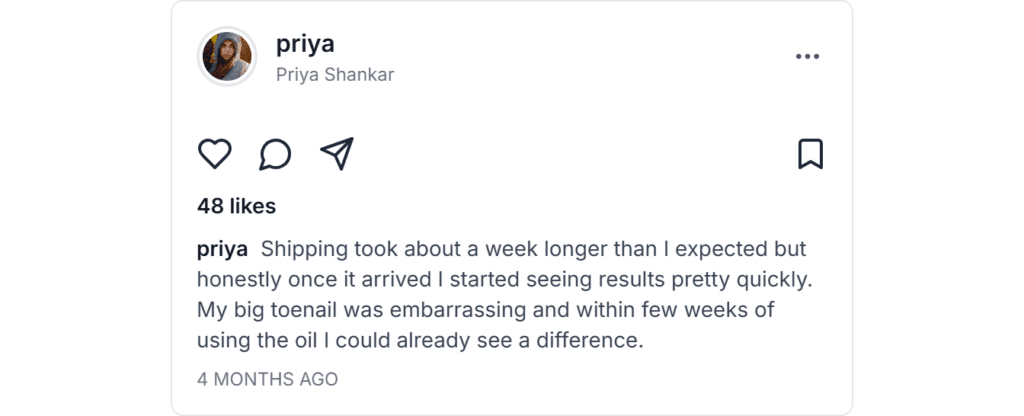Click bold priya username in the caption

(x=222, y=249)
